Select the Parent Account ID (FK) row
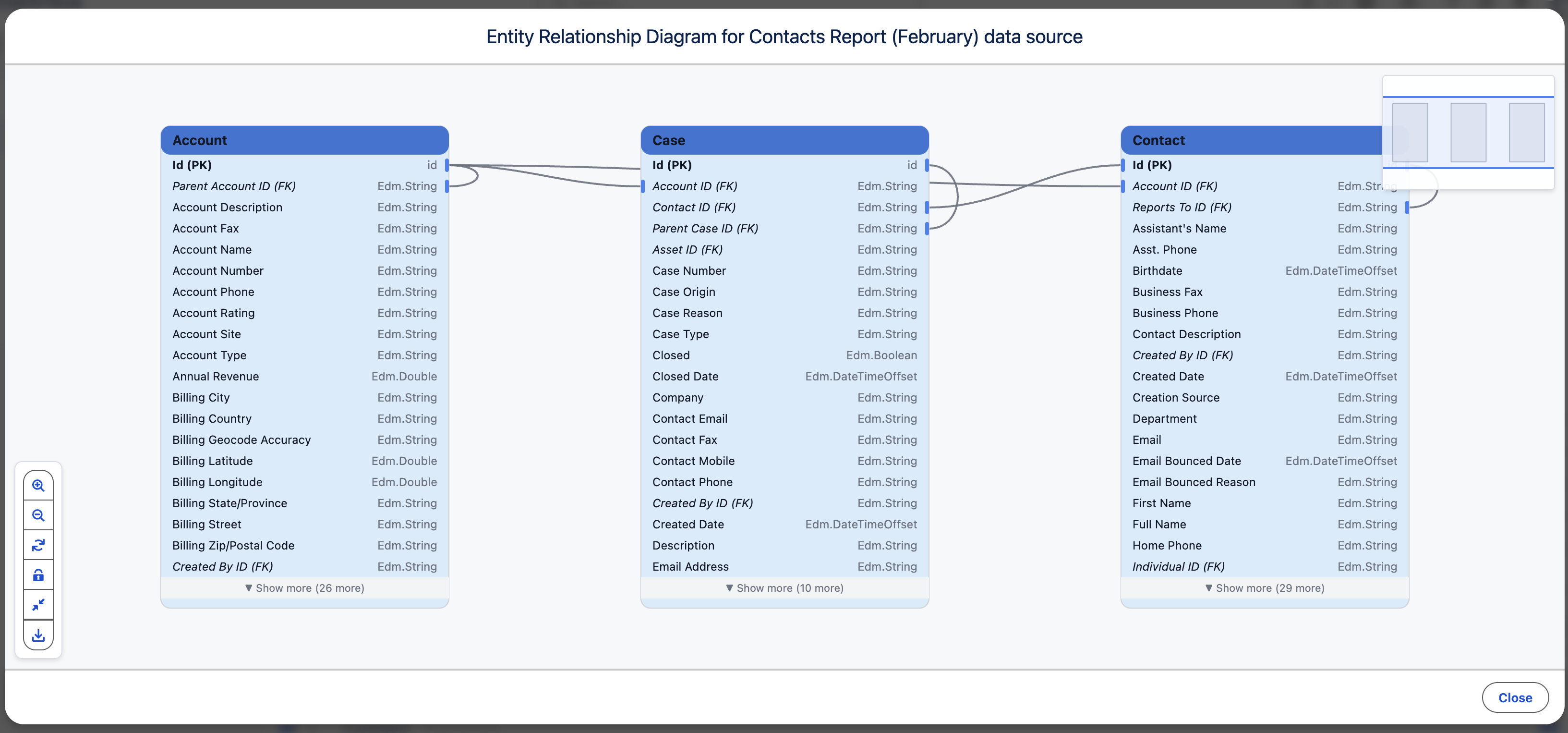The width and height of the screenshot is (1568, 733). (x=304, y=186)
